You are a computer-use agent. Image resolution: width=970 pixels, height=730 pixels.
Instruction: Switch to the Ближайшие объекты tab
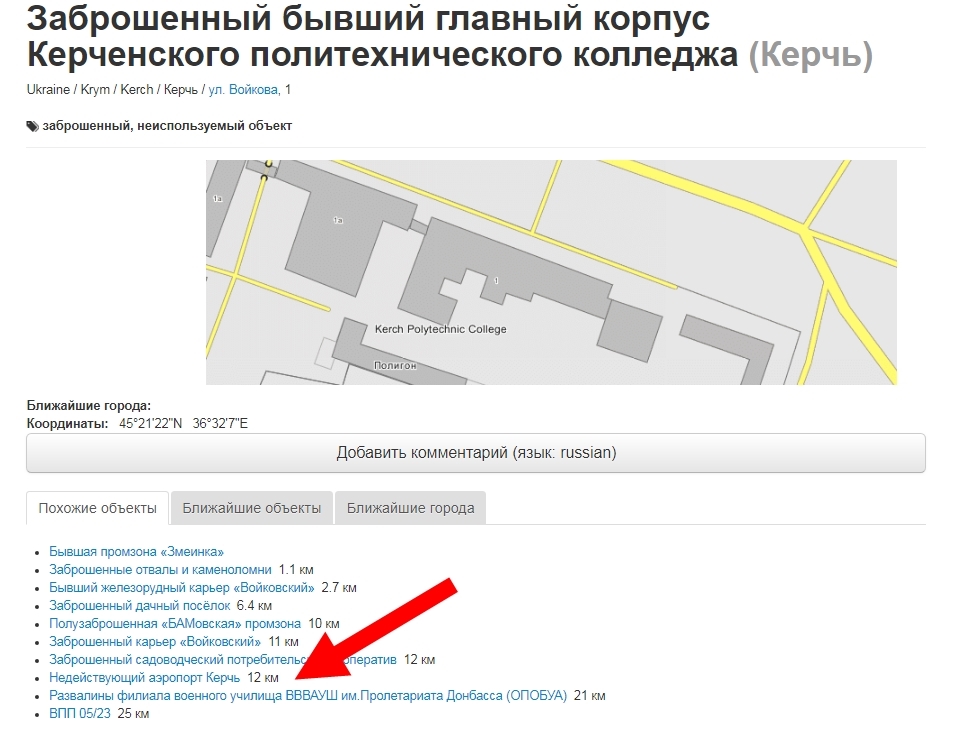pos(252,508)
